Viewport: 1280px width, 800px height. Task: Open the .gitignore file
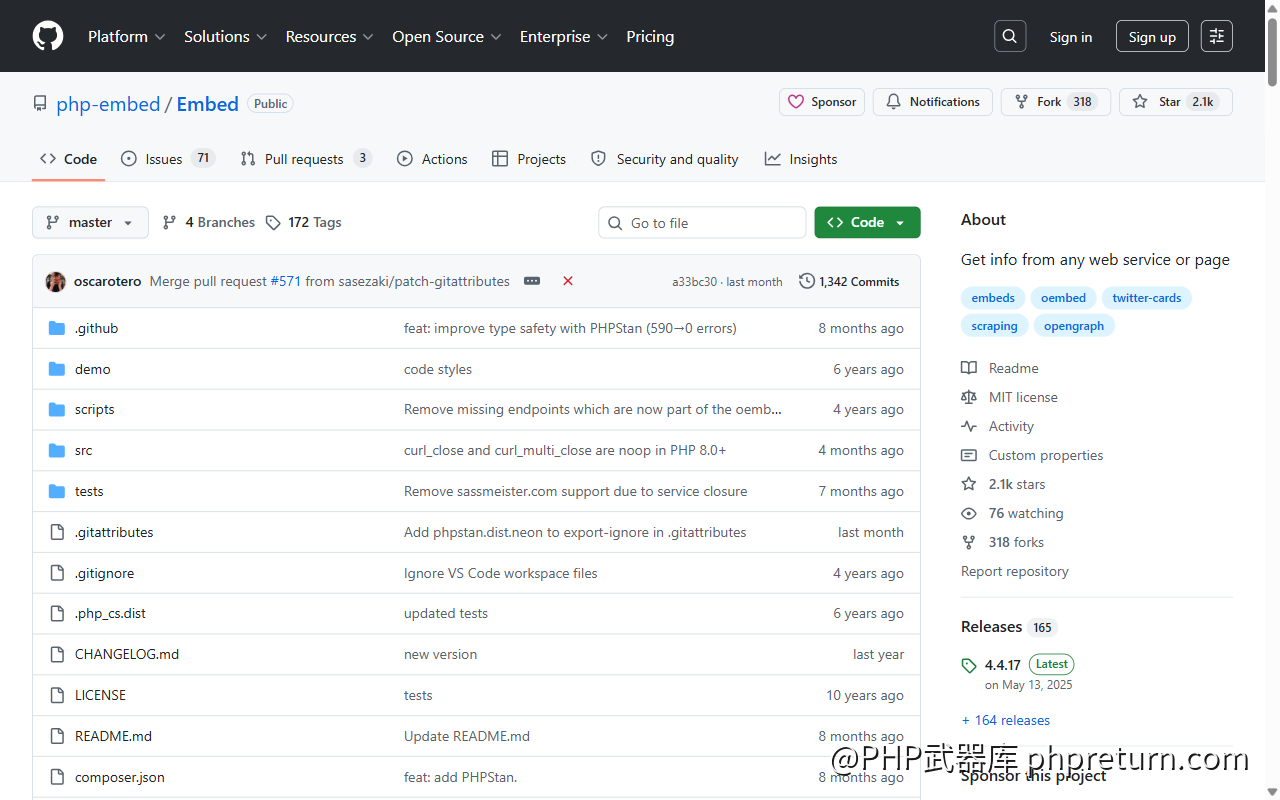coord(104,574)
